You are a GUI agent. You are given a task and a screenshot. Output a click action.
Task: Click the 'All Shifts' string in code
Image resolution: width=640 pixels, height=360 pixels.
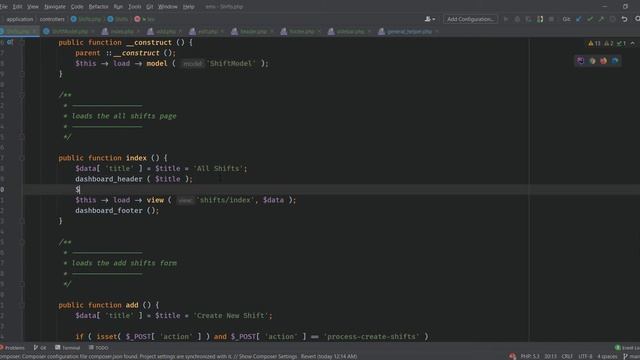[x=218, y=168]
